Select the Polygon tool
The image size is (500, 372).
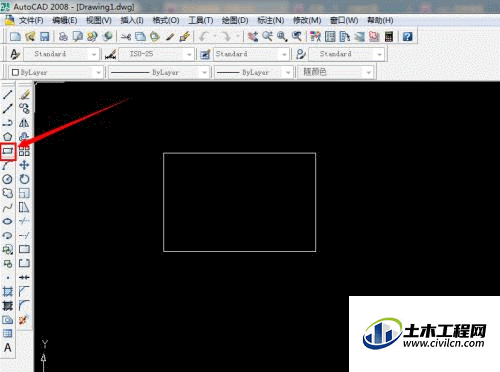(8, 137)
